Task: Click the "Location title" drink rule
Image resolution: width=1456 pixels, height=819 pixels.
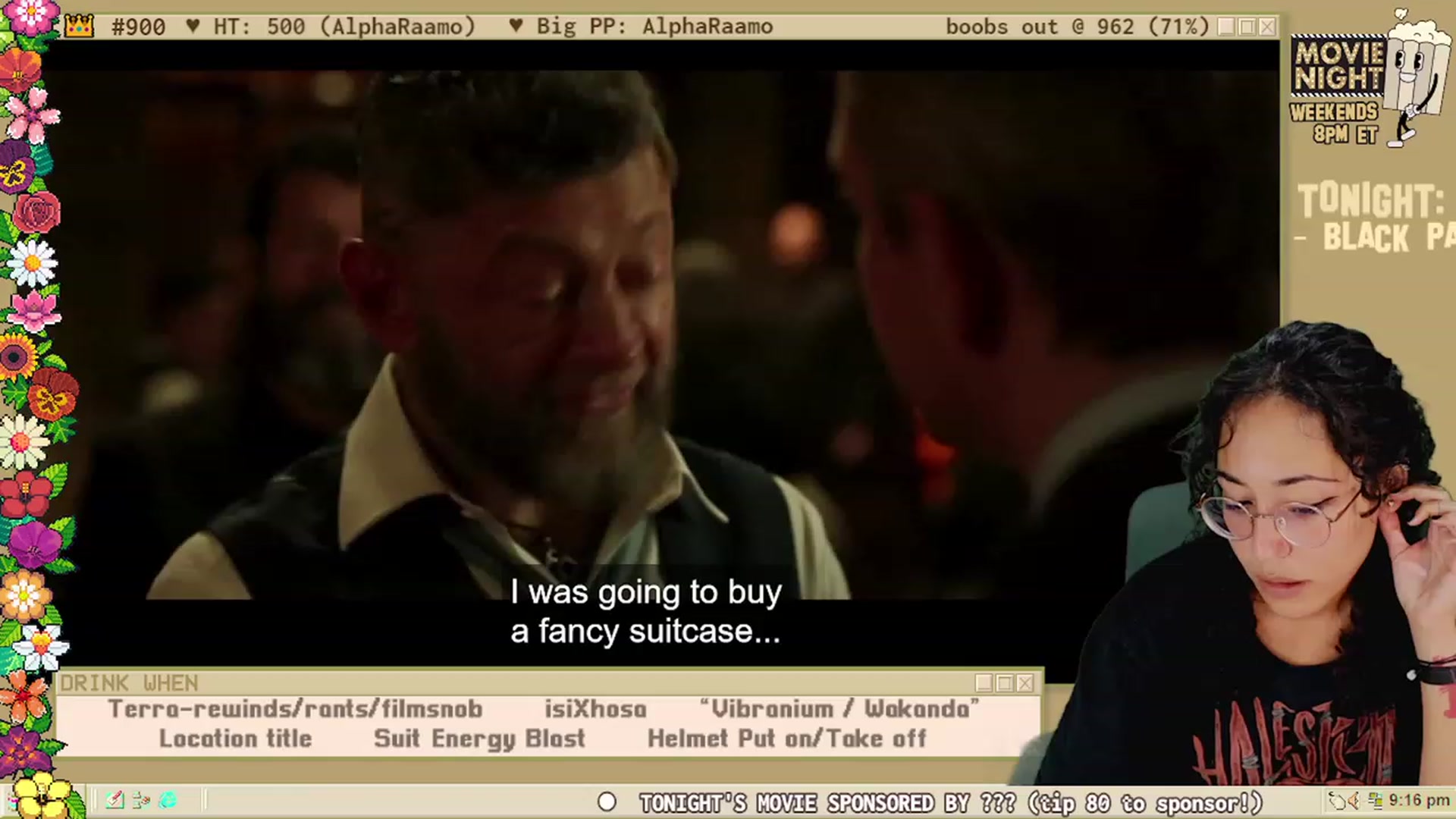Action: point(235,739)
